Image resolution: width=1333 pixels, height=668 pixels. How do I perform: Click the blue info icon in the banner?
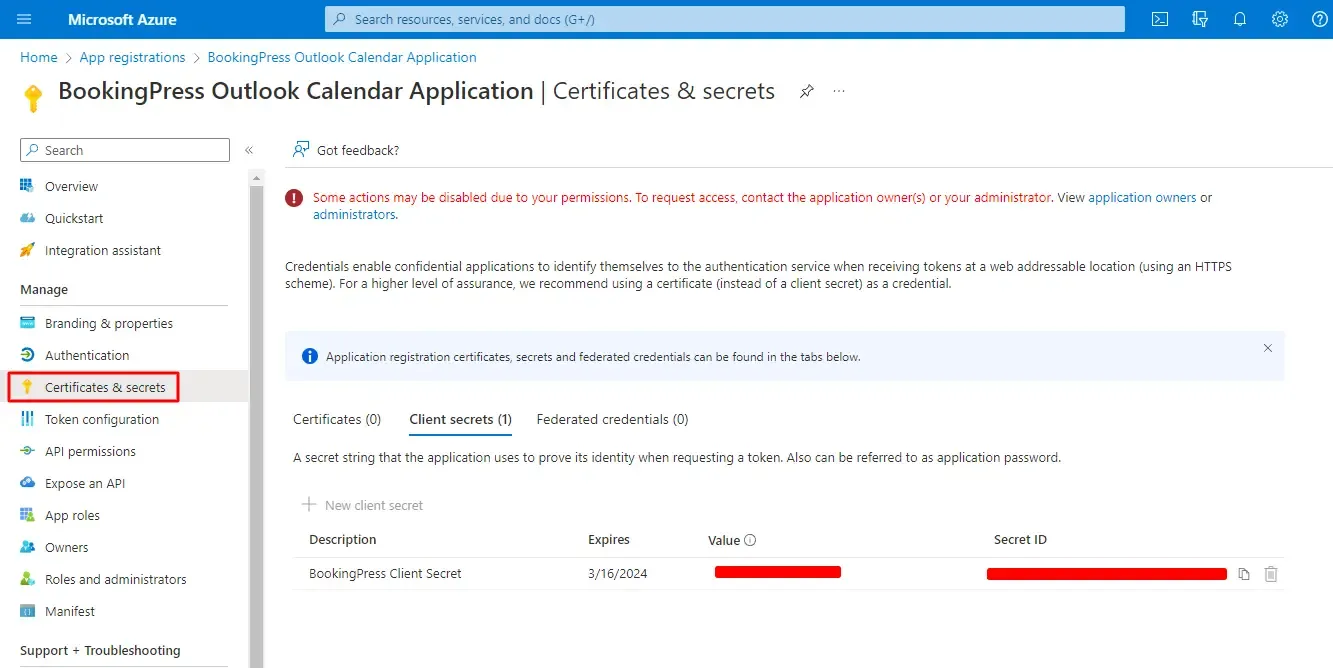309,357
